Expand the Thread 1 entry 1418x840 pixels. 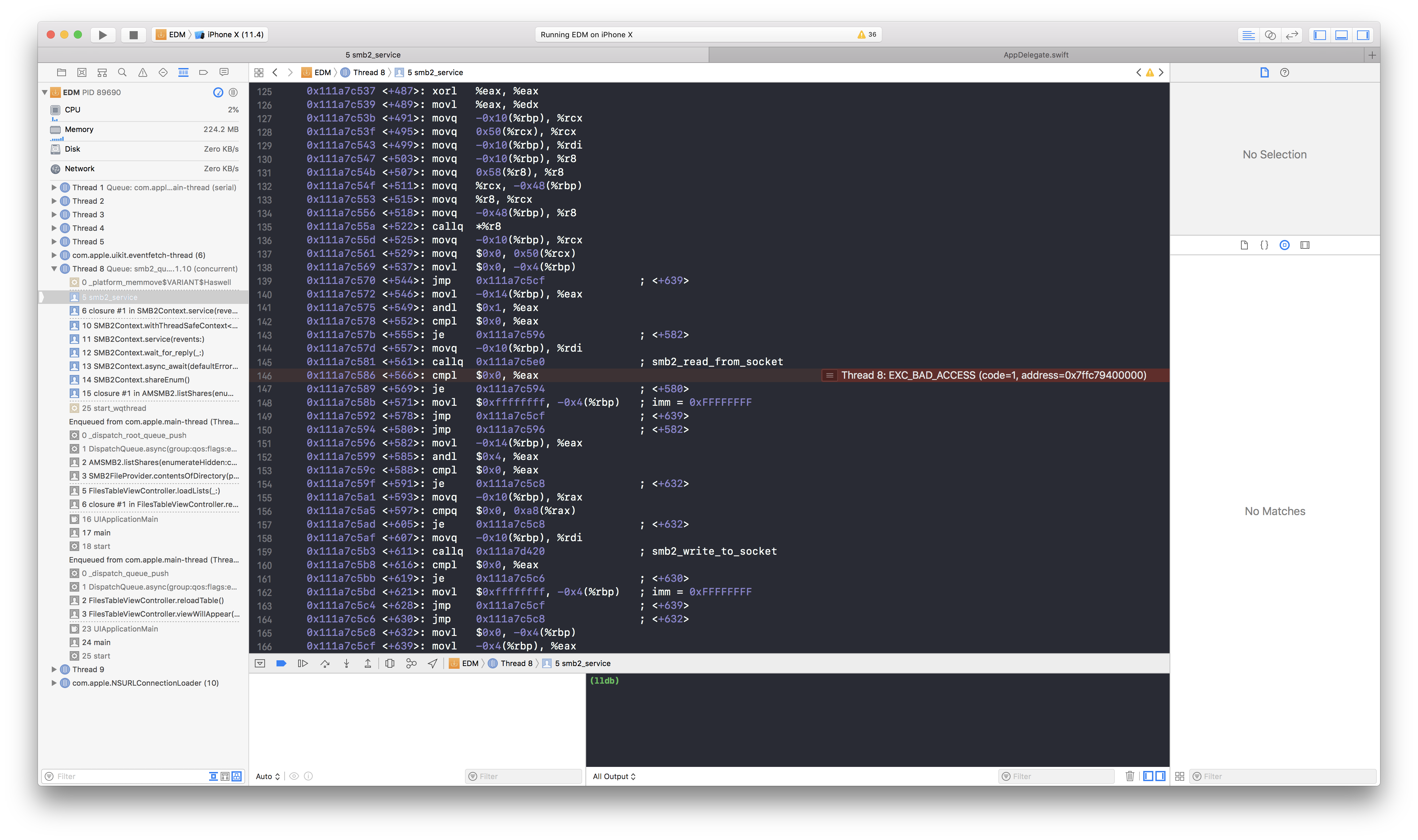[x=54, y=187]
